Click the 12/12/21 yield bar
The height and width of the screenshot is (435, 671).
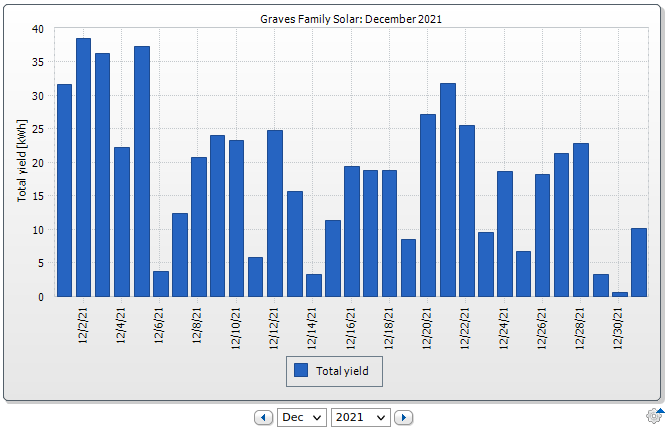click(275, 213)
